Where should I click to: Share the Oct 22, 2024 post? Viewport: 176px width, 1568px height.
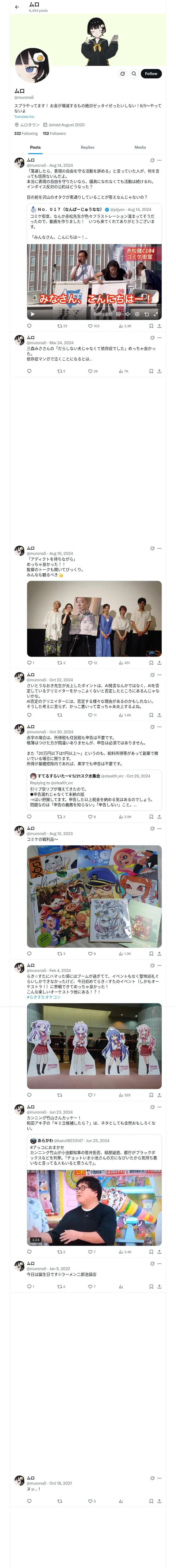point(160,715)
